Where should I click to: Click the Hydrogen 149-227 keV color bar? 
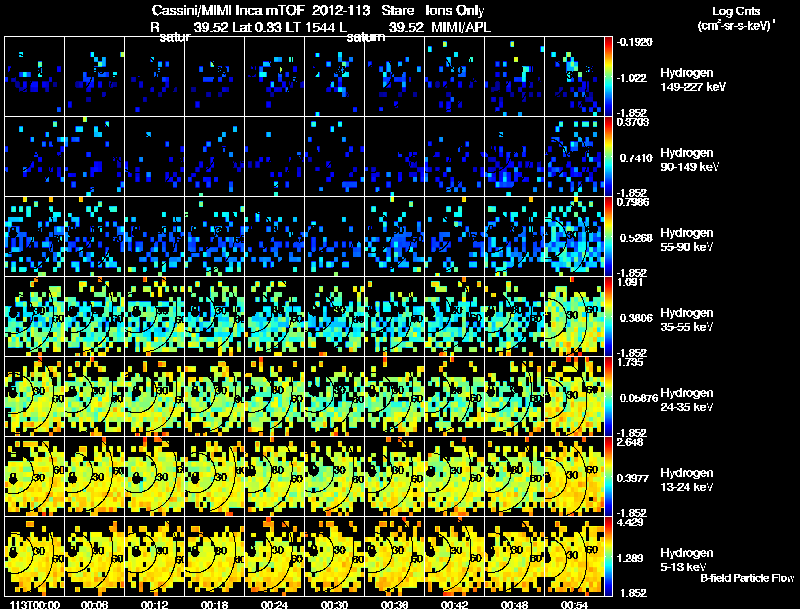click(608, 77)
